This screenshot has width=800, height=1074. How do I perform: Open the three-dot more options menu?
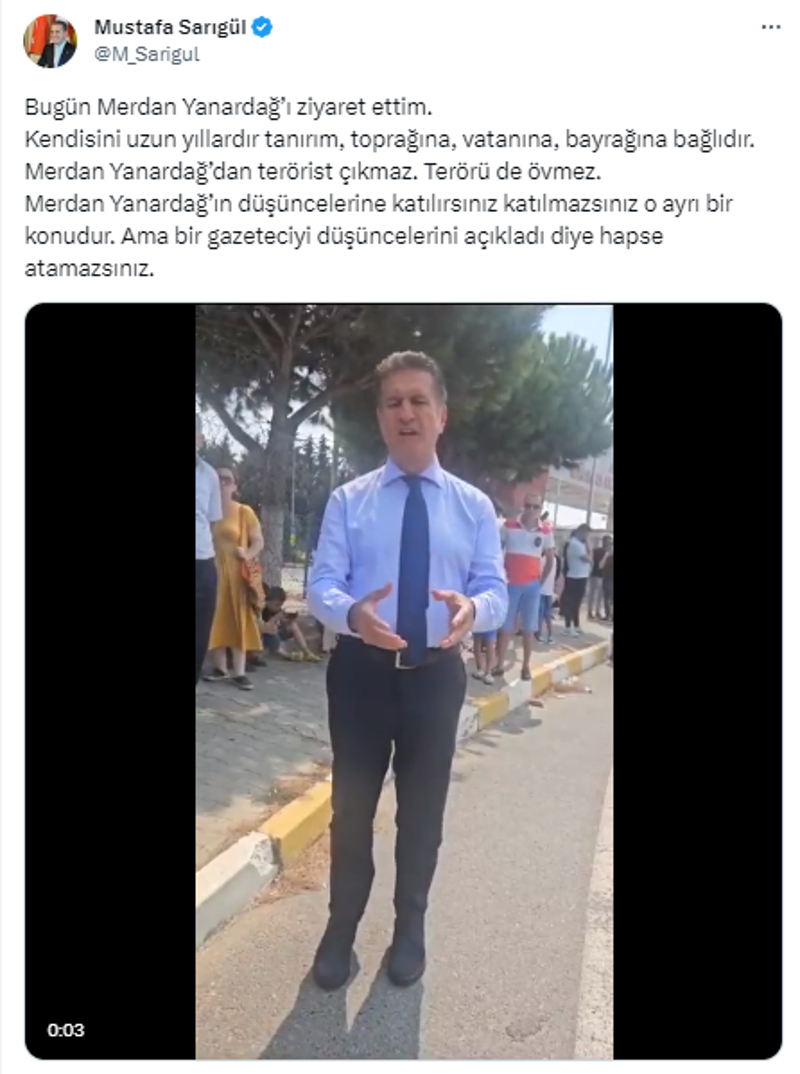click(771, 27)
